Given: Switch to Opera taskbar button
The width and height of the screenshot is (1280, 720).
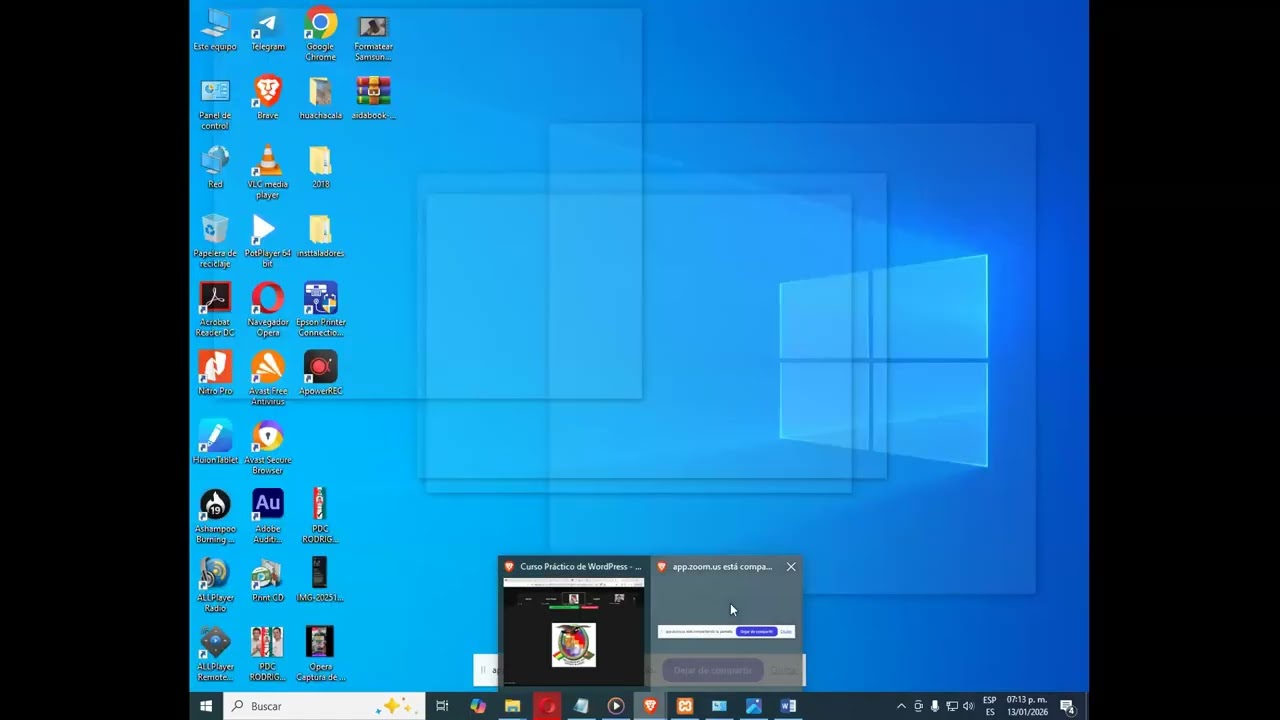Looking at the screenshot, I should pyautogui.click(x=547, y=706).
